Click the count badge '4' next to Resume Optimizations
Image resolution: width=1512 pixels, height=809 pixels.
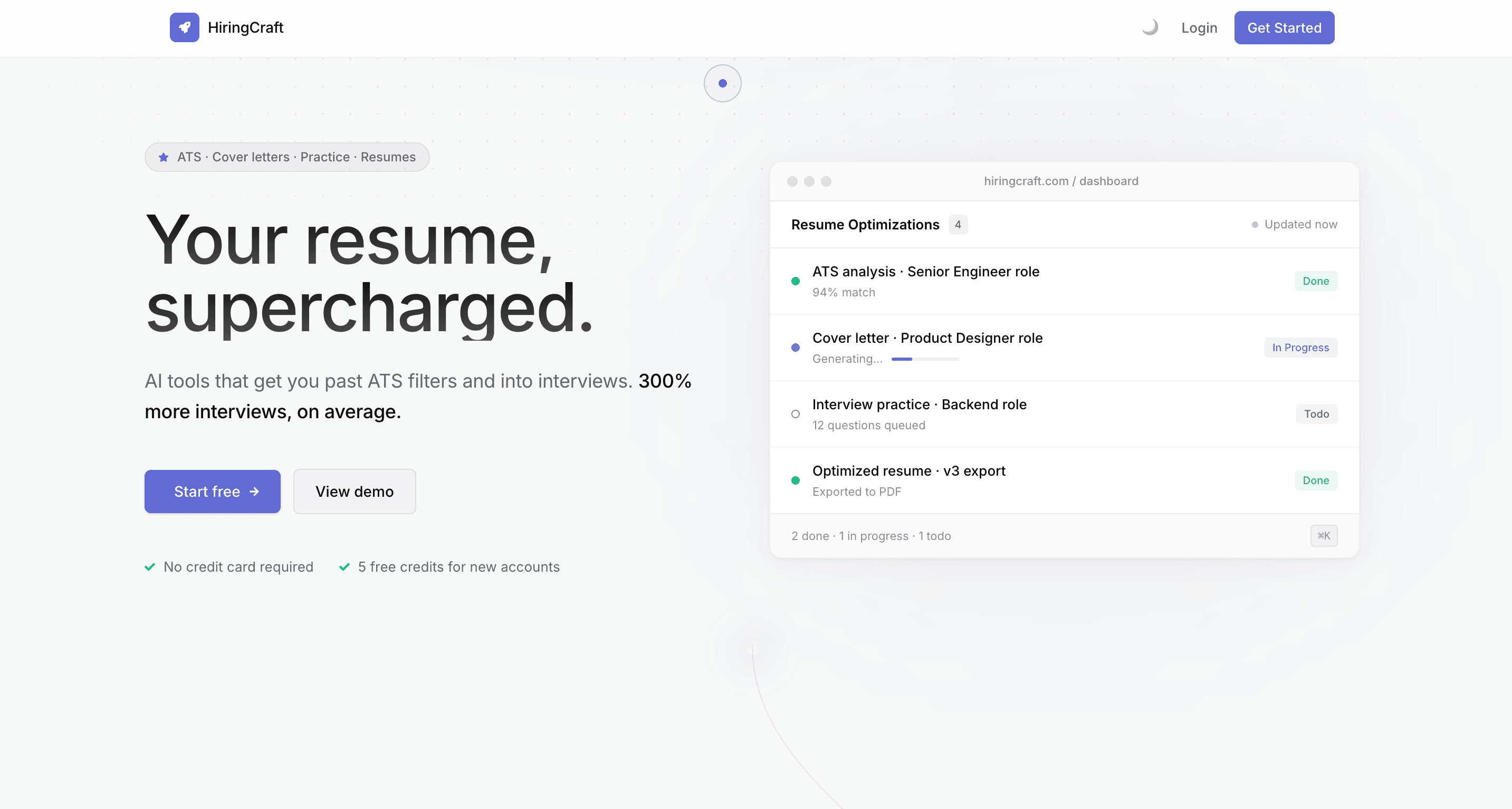958,225
